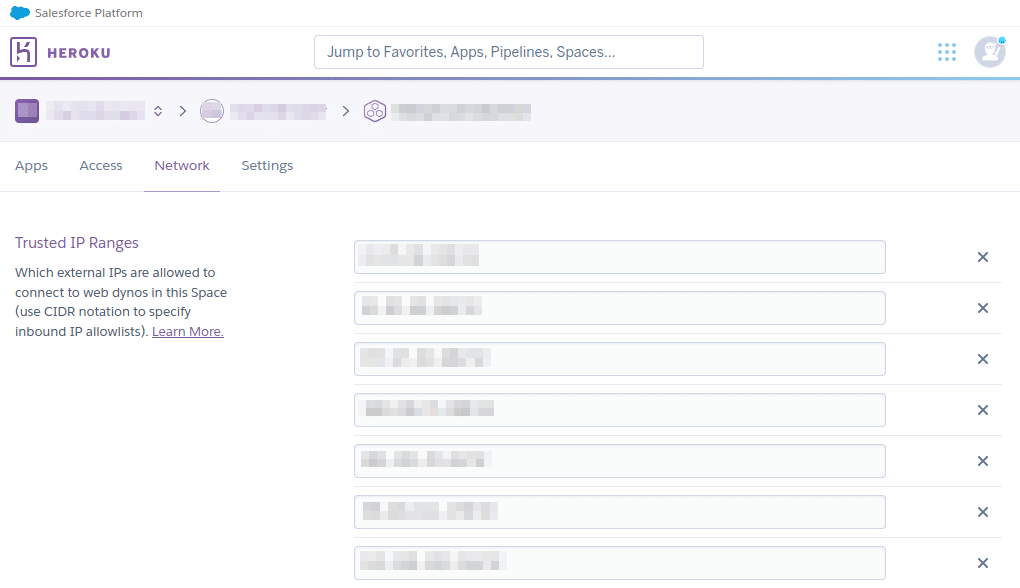
Task: Expand the account switcher chevrons
Action: 158,111
